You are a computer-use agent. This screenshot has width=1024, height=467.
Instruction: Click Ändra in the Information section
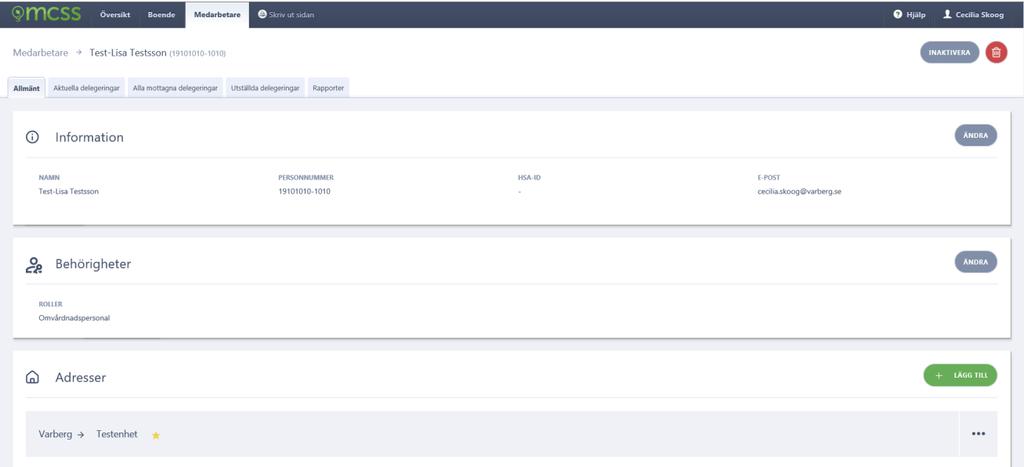(x=976, y=135)
